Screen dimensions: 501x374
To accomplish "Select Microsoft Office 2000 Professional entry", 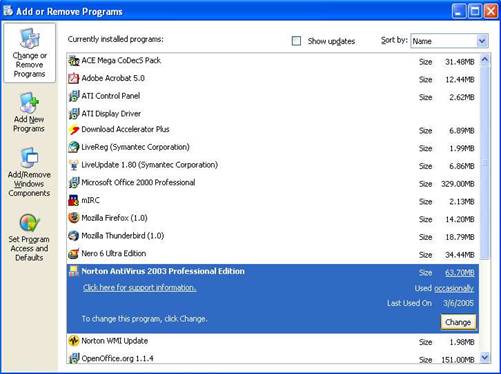I will (x=273, y=183).
